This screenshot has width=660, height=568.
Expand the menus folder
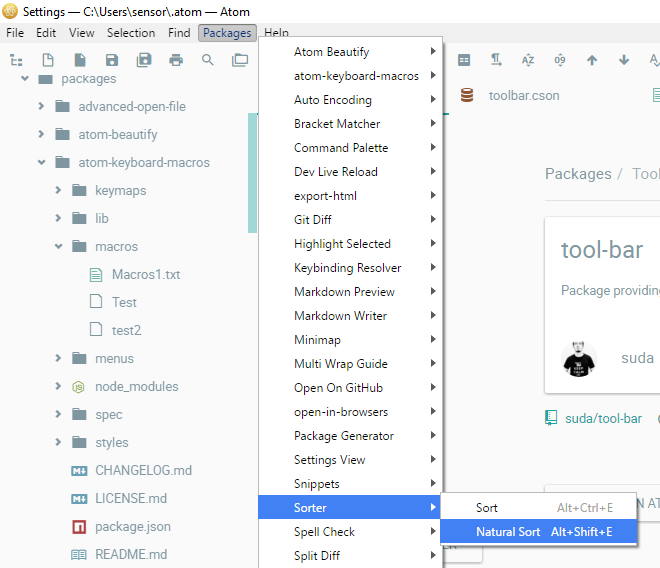[x=58, y=358]
